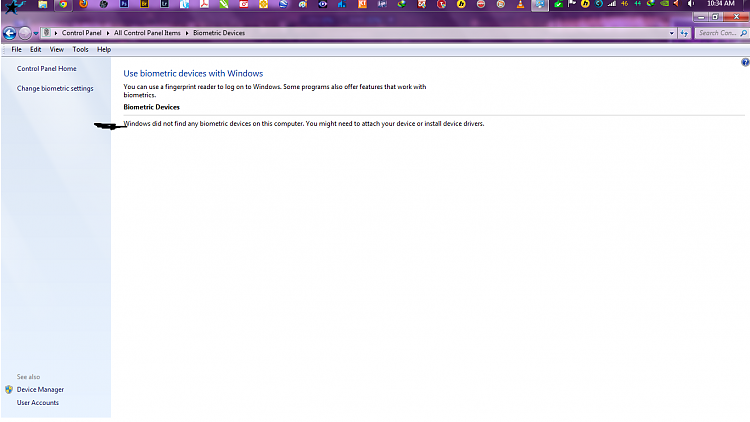Launch Lightroom from the taskbar
The image size is (750, 422).
[x=164, y=4]
